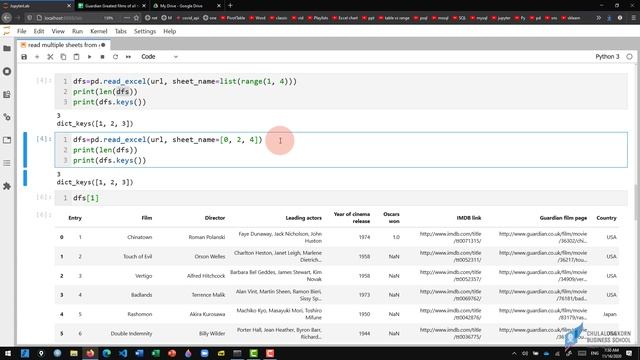The image size is (640, 360).
Task: Click the Python 3 kernel name
Action: (607, 57)
